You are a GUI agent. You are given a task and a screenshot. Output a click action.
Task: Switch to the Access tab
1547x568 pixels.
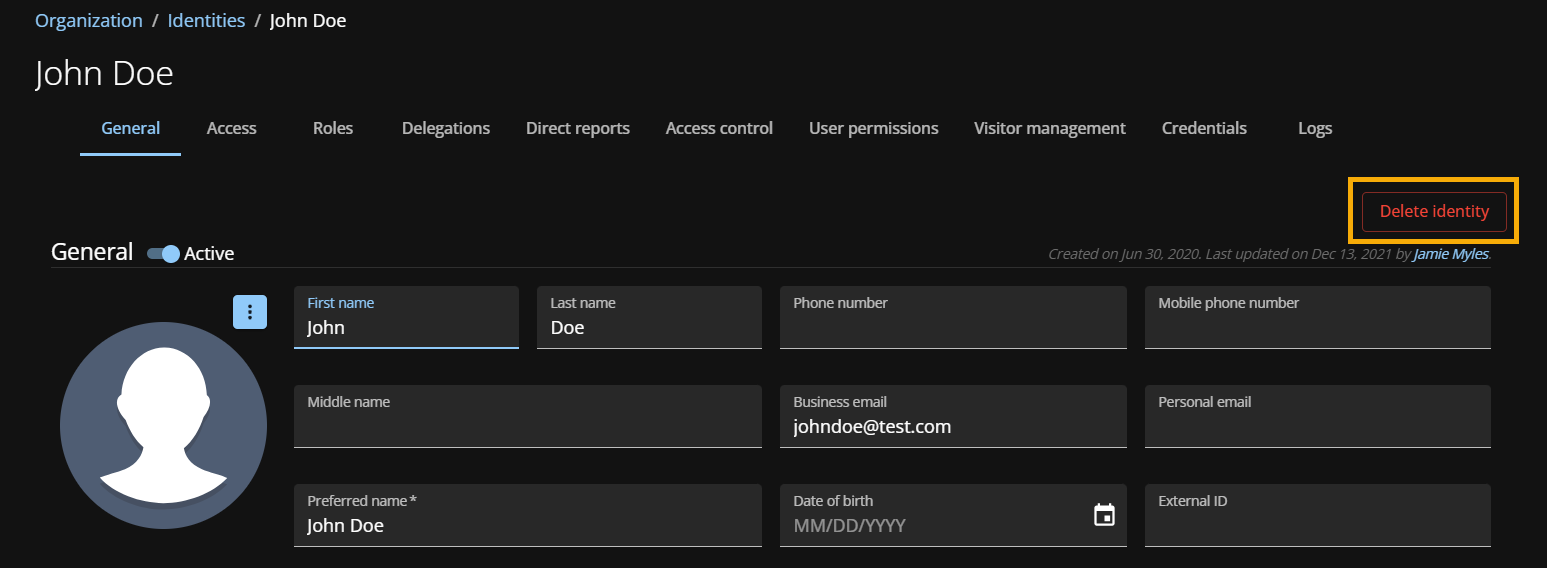point(232,128)
